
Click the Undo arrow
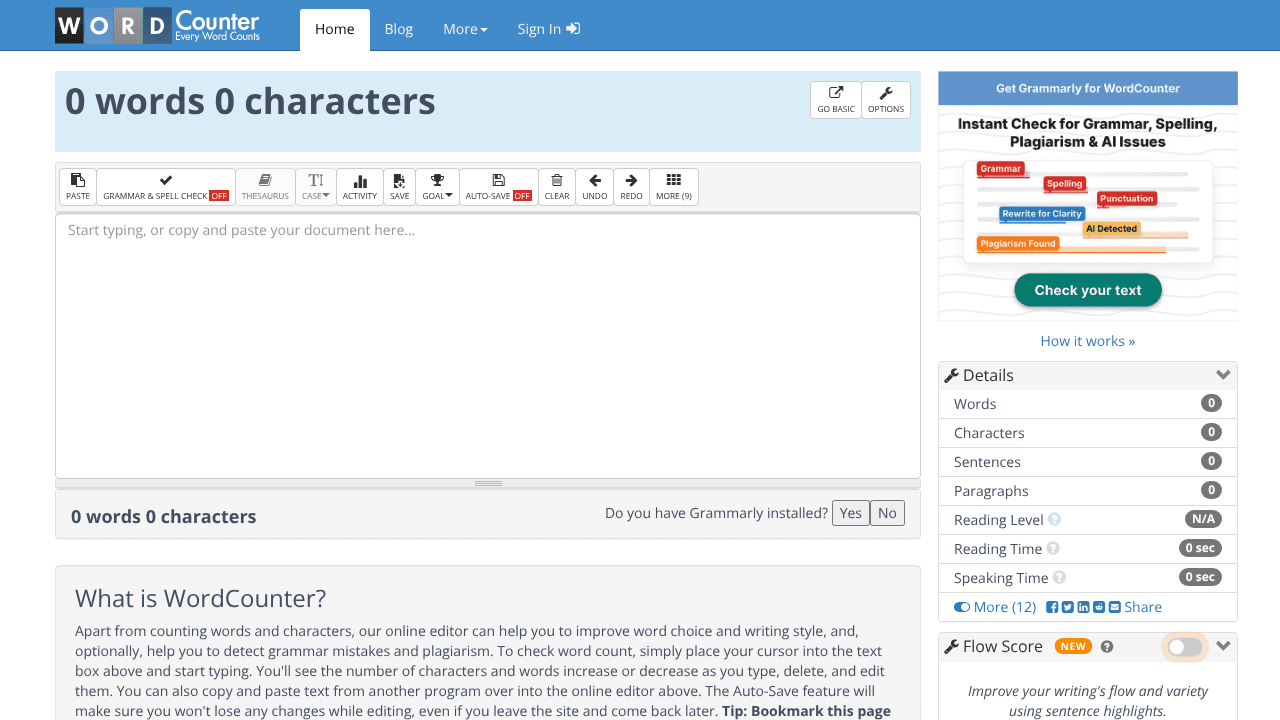tap(595, 187)
